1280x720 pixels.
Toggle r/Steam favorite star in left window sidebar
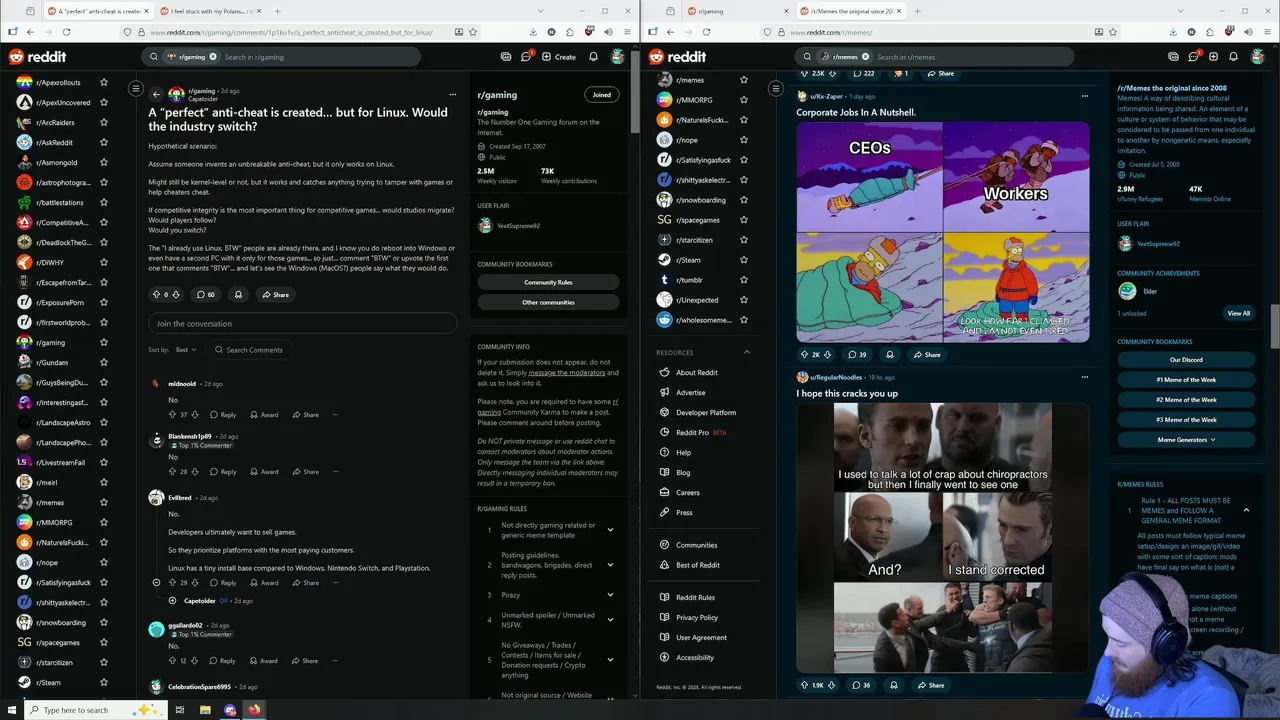point(104,682)
